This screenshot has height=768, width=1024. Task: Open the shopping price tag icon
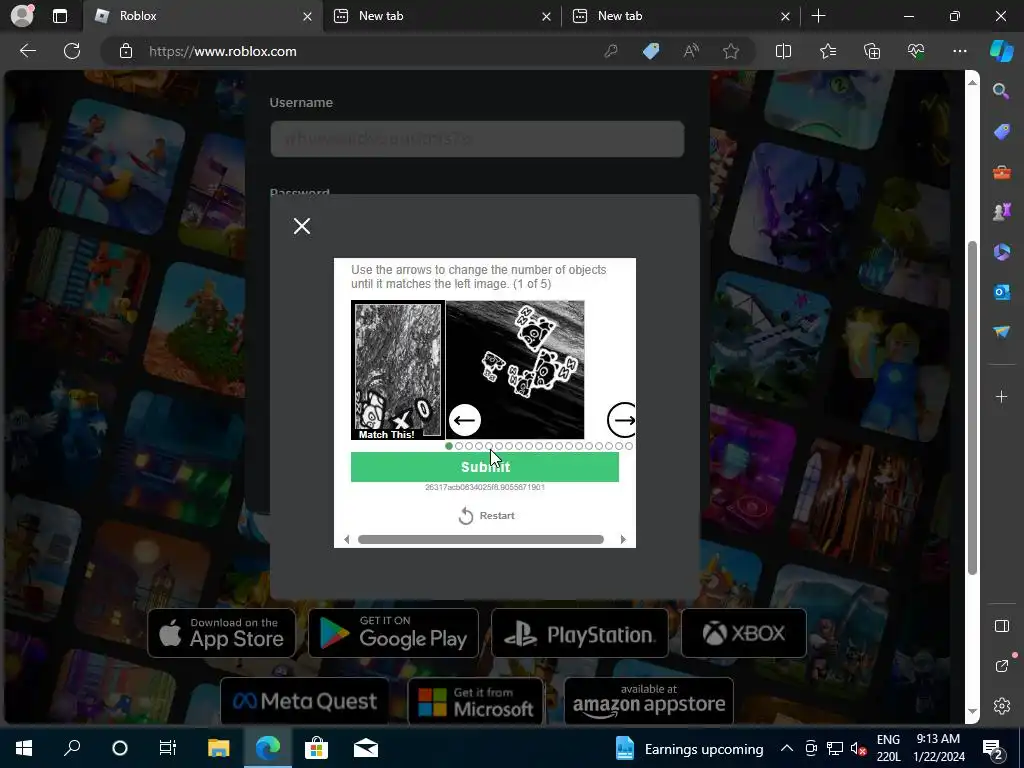[651, 51]
